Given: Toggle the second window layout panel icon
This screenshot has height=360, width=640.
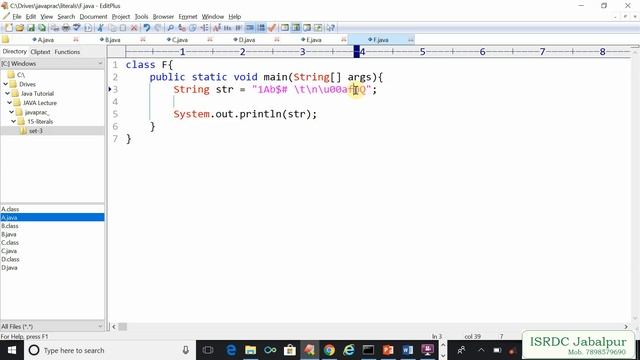Looking at the screenshot, I should click(x=296, y=28).
